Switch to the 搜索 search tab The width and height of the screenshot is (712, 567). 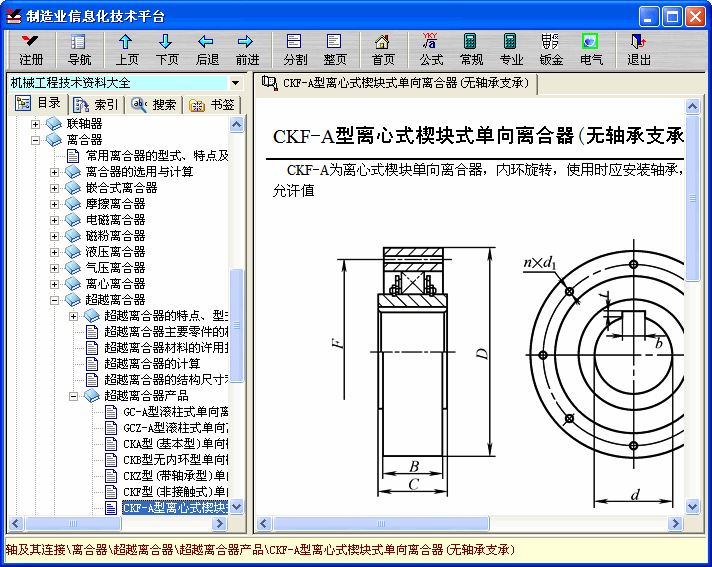[x=154, y=104]
